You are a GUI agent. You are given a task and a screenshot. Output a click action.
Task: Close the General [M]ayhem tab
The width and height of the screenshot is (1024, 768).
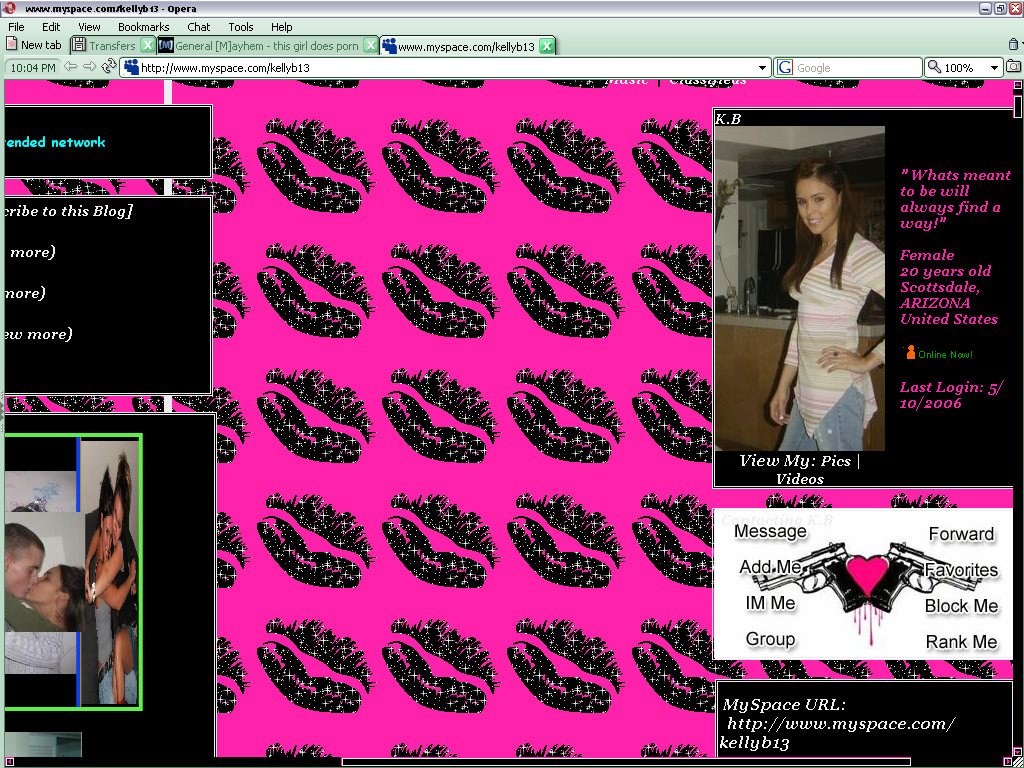tap(370, 46)
